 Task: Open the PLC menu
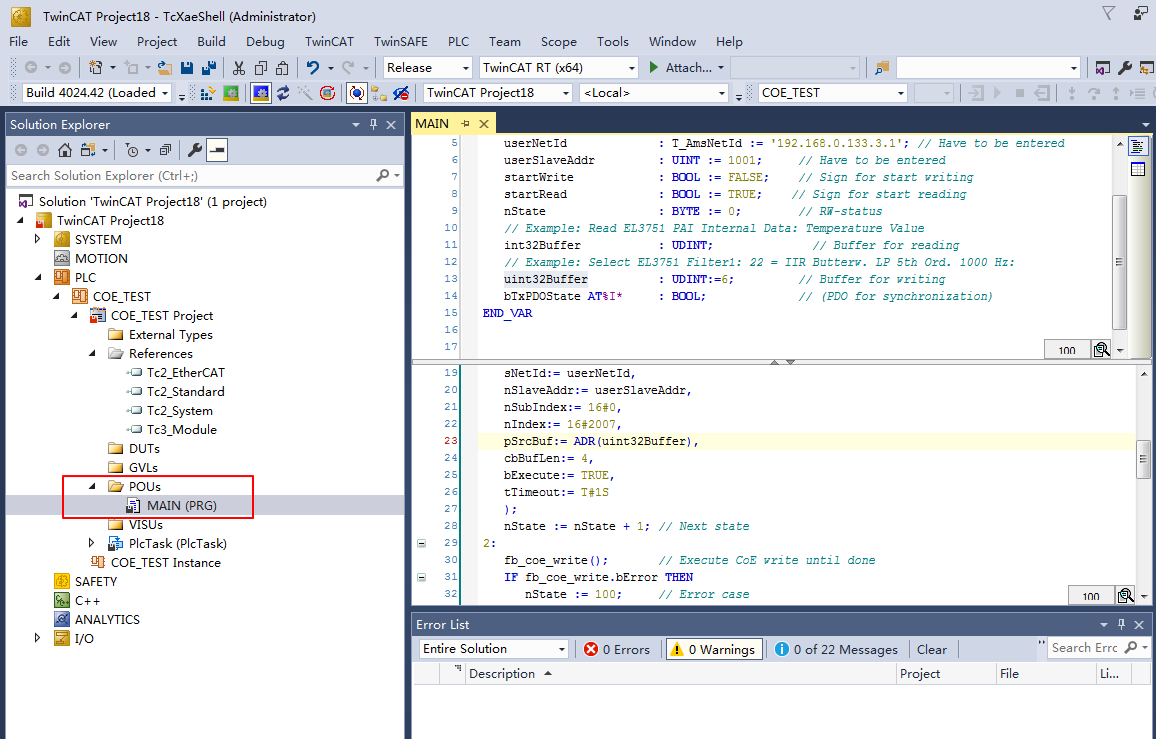pyautogui.click(x=458, y=42)
